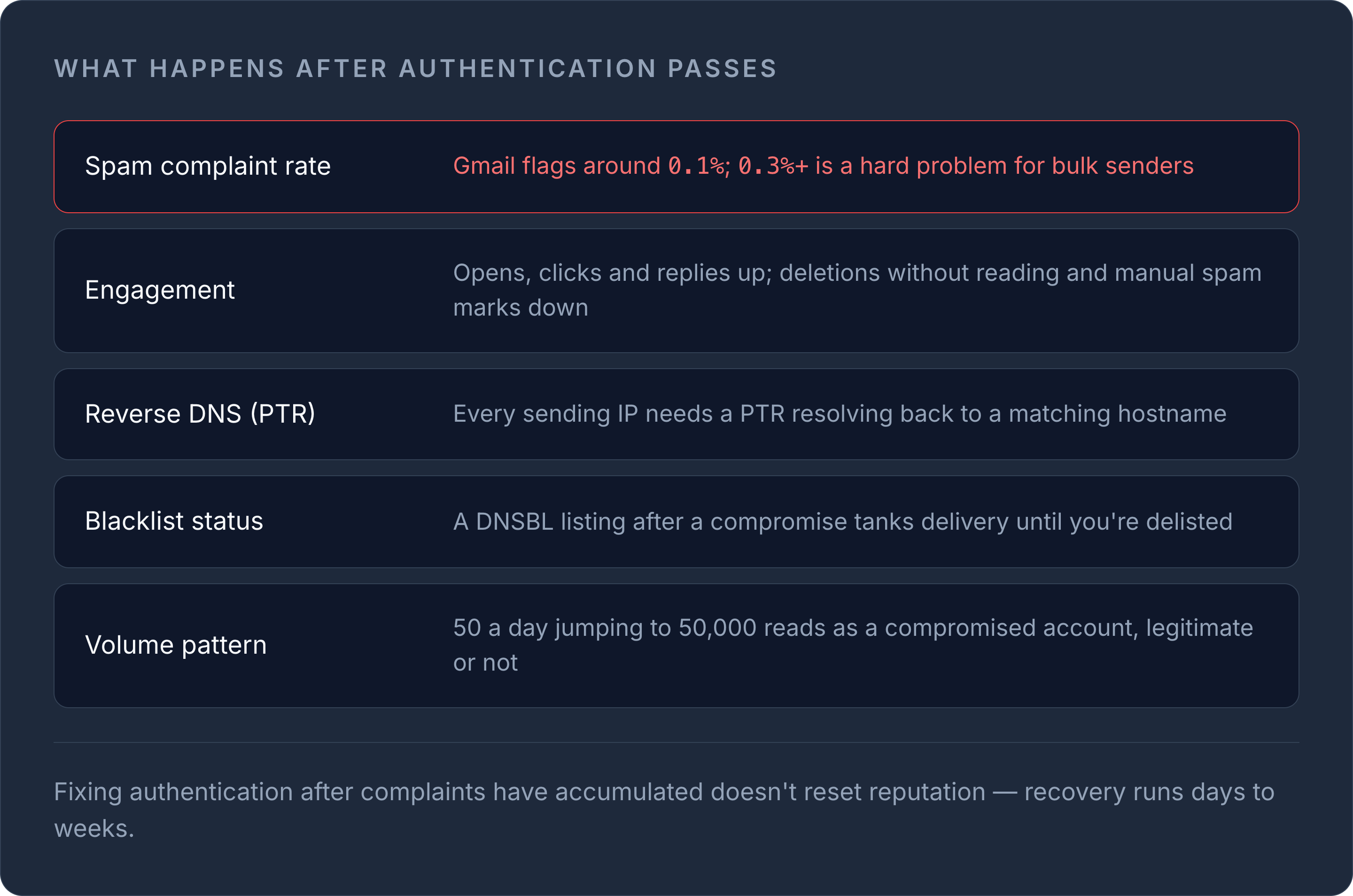Click the Engagement row label

point(159,290)
